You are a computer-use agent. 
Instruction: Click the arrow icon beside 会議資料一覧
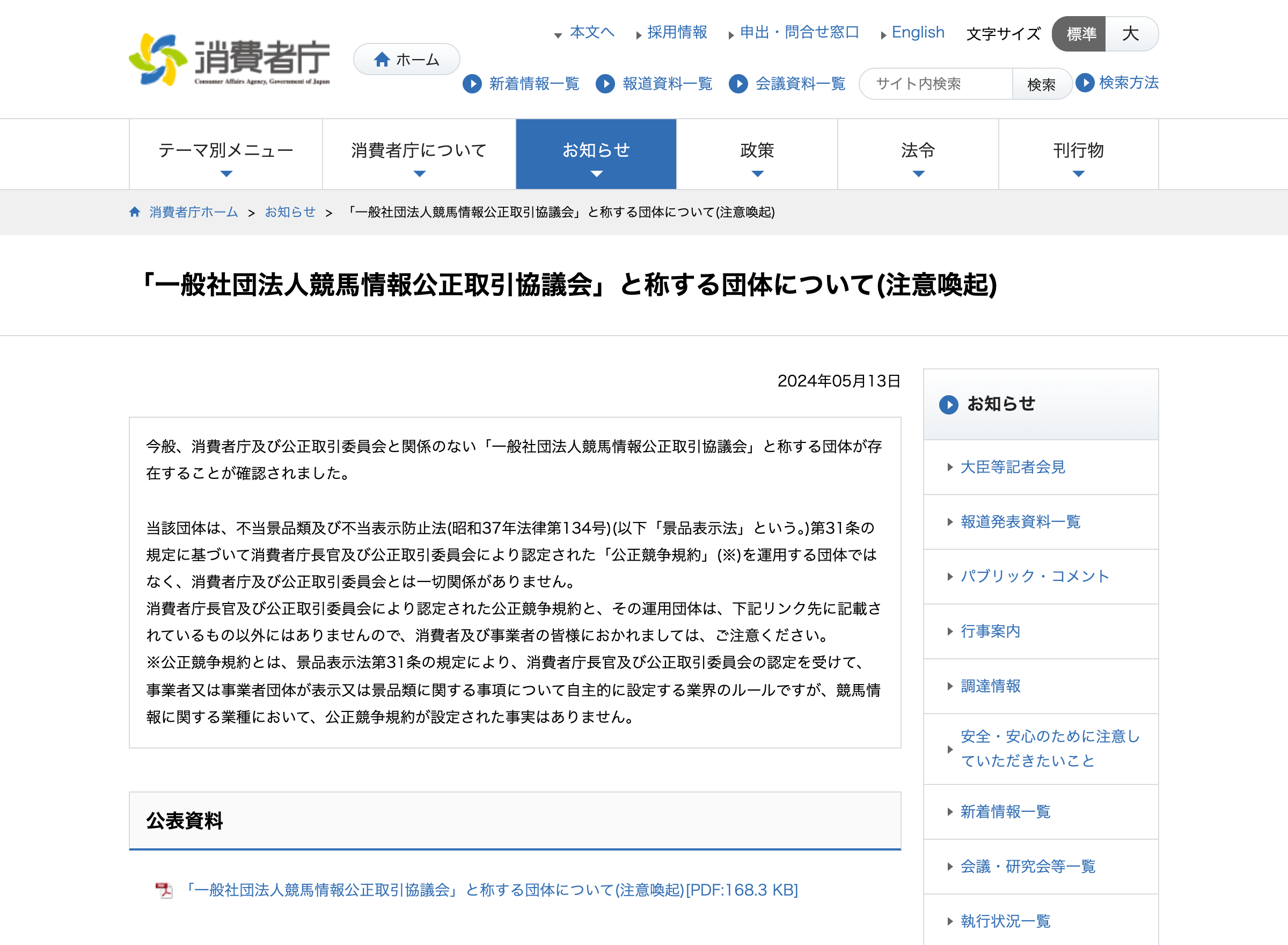coord(738,84)
